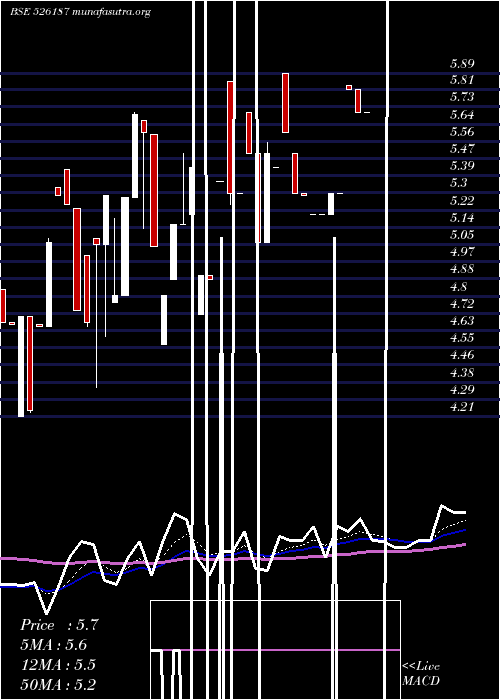The image size is (500, 700).
Task: Click the 5.3 price axis label
Action: (x=458, y=183)
